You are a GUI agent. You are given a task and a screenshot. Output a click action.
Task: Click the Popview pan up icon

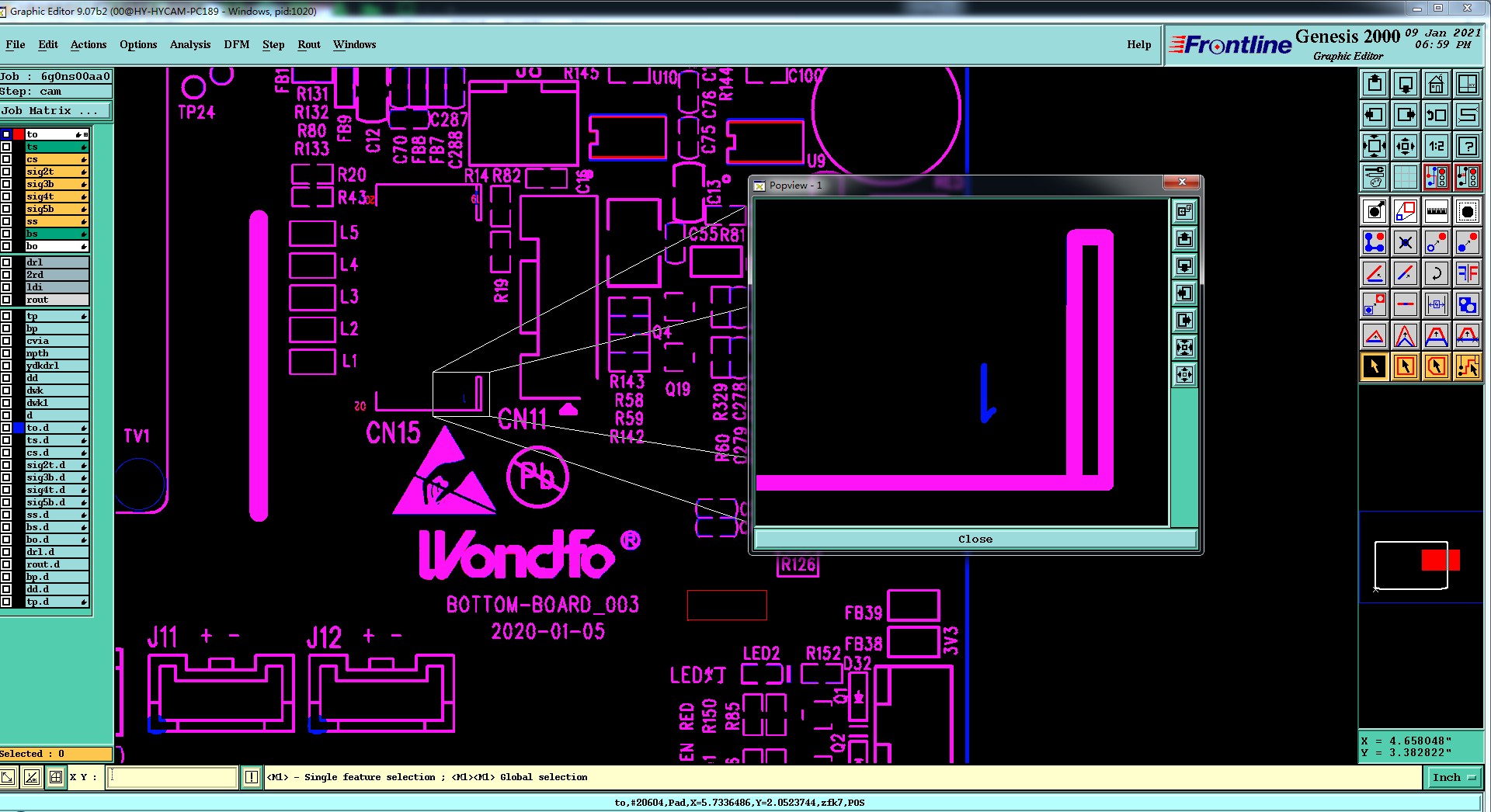click(x=1184, y=238)
